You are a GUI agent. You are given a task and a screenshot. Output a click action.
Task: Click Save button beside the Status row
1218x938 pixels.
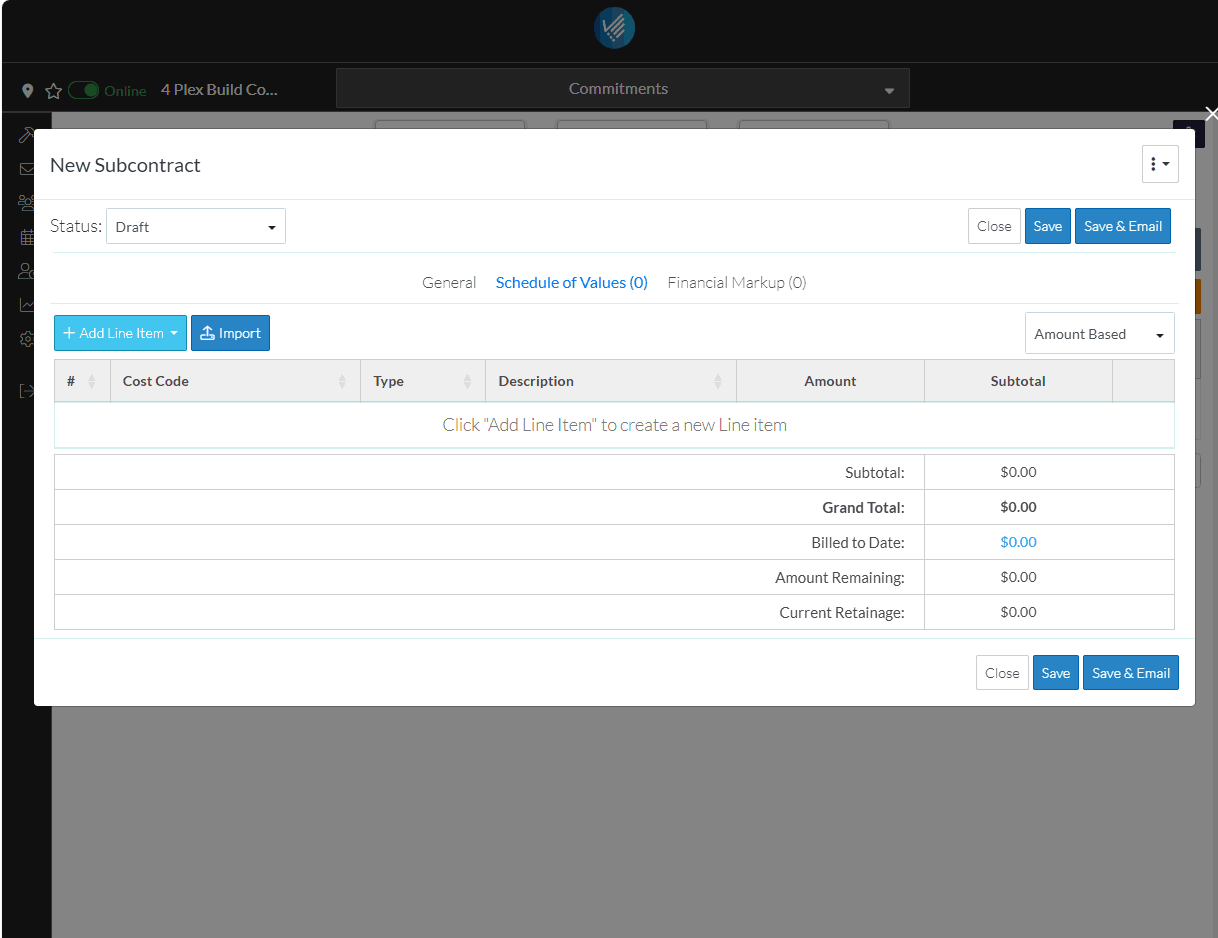point(1048,226)
